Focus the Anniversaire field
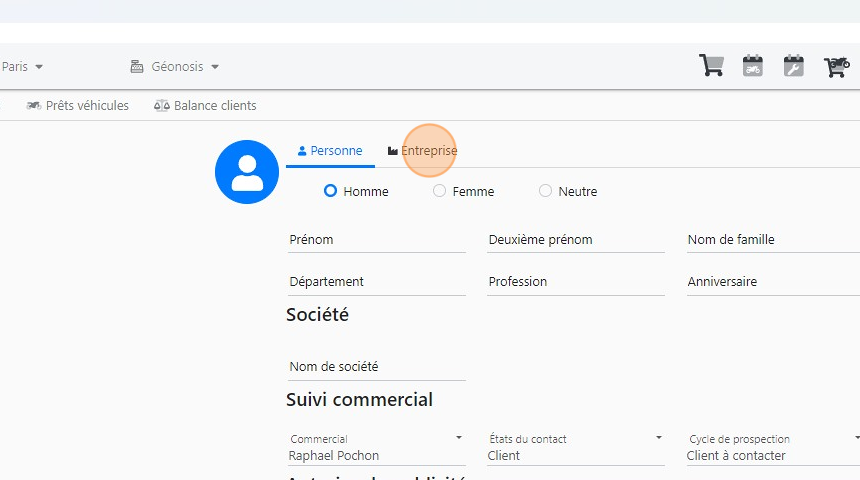This screenshot has width=860, height=480. pos(773,282)
